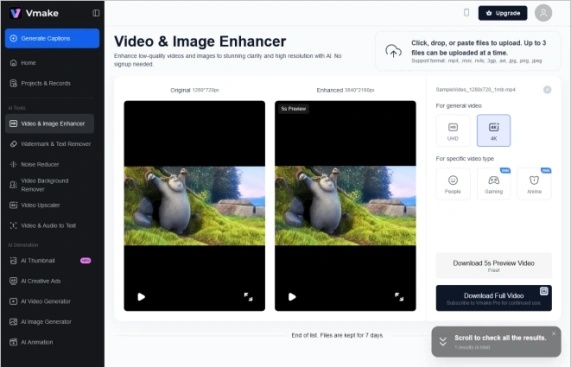Click the Video Background Remover icon

tap(13, 185)
